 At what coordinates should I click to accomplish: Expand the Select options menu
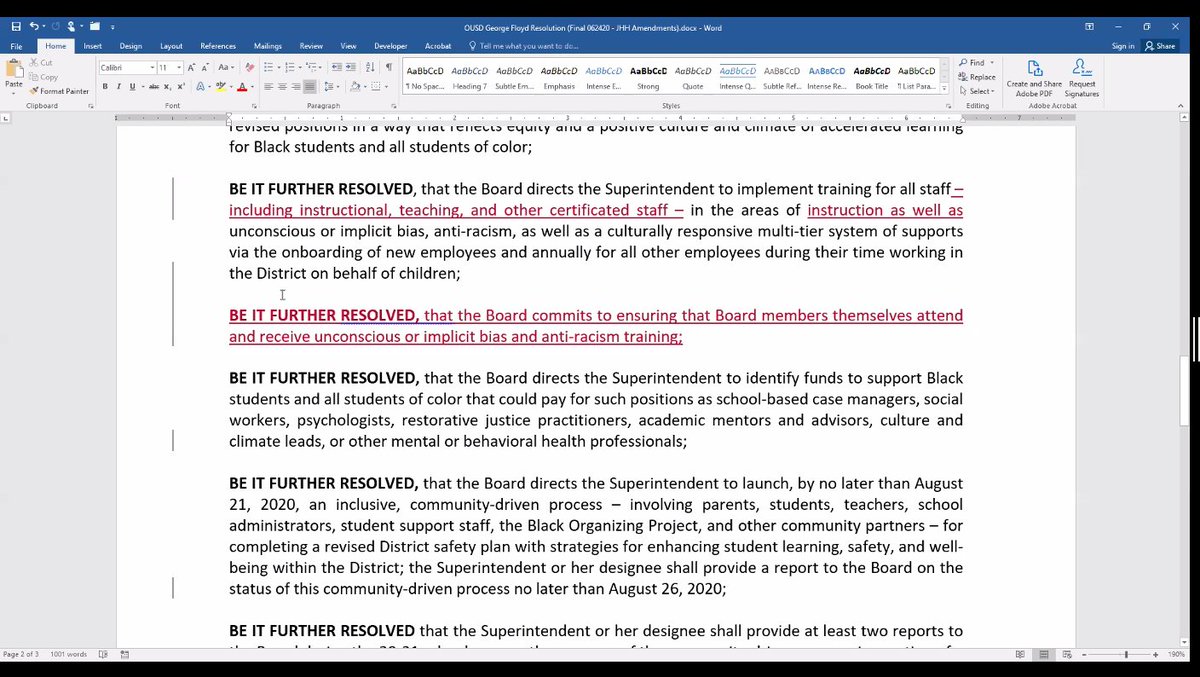pos(976,90)
